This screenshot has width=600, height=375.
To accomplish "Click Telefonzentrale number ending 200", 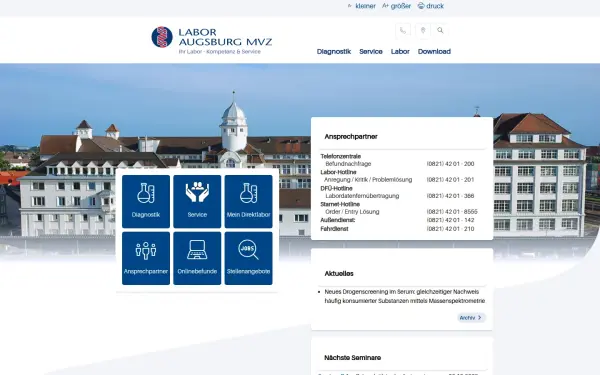I will click(x=450, y=164).
